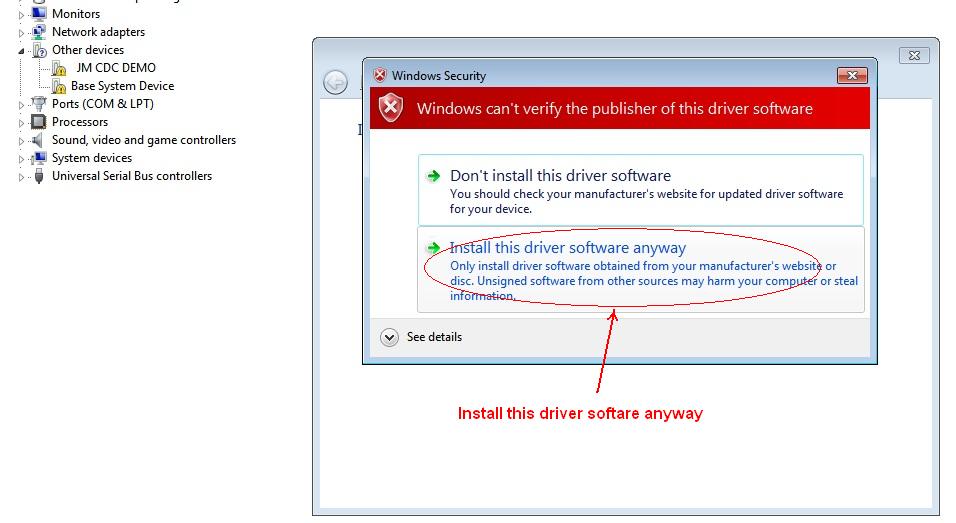The image size is (956, 523).
Task: Expand the Network adapters node
Action: [x=21, y=32]
